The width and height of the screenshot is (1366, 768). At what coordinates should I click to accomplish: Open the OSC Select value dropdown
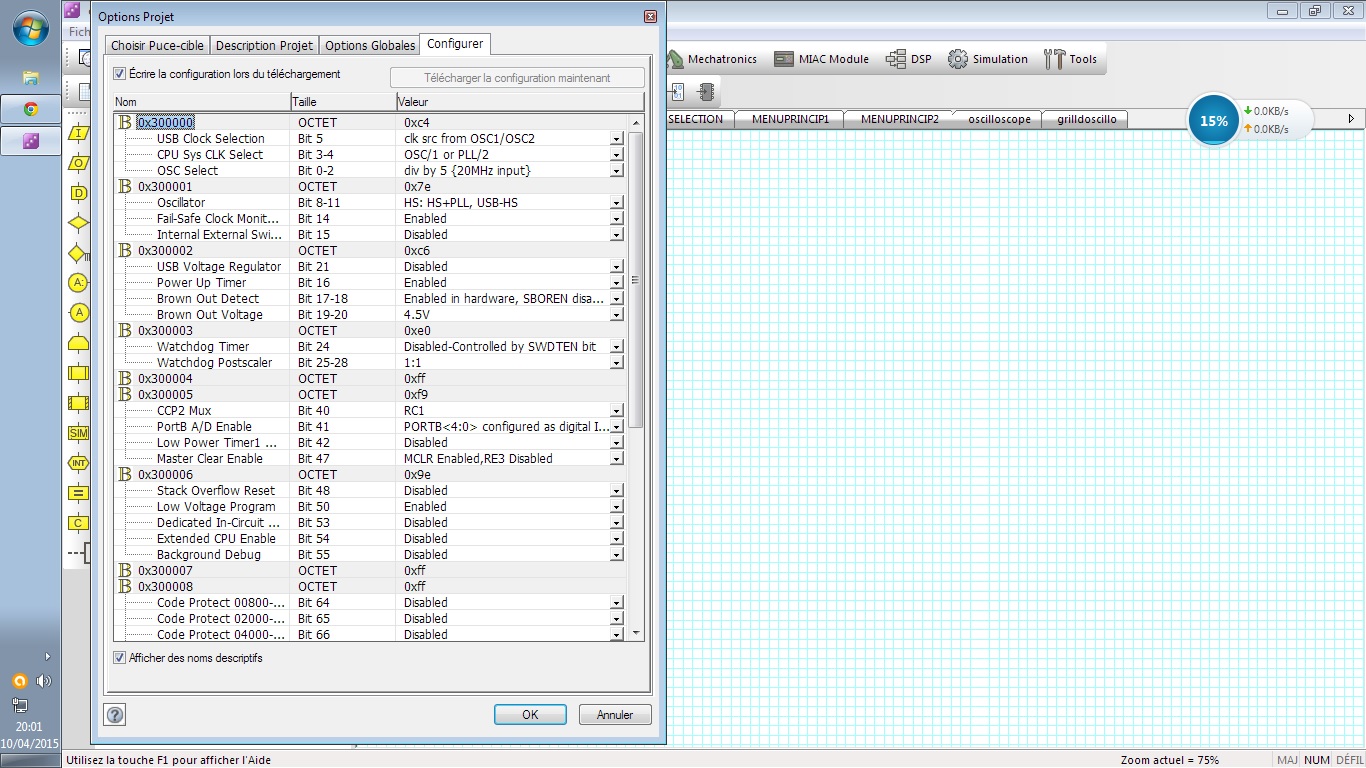click(x=616, y=171)
